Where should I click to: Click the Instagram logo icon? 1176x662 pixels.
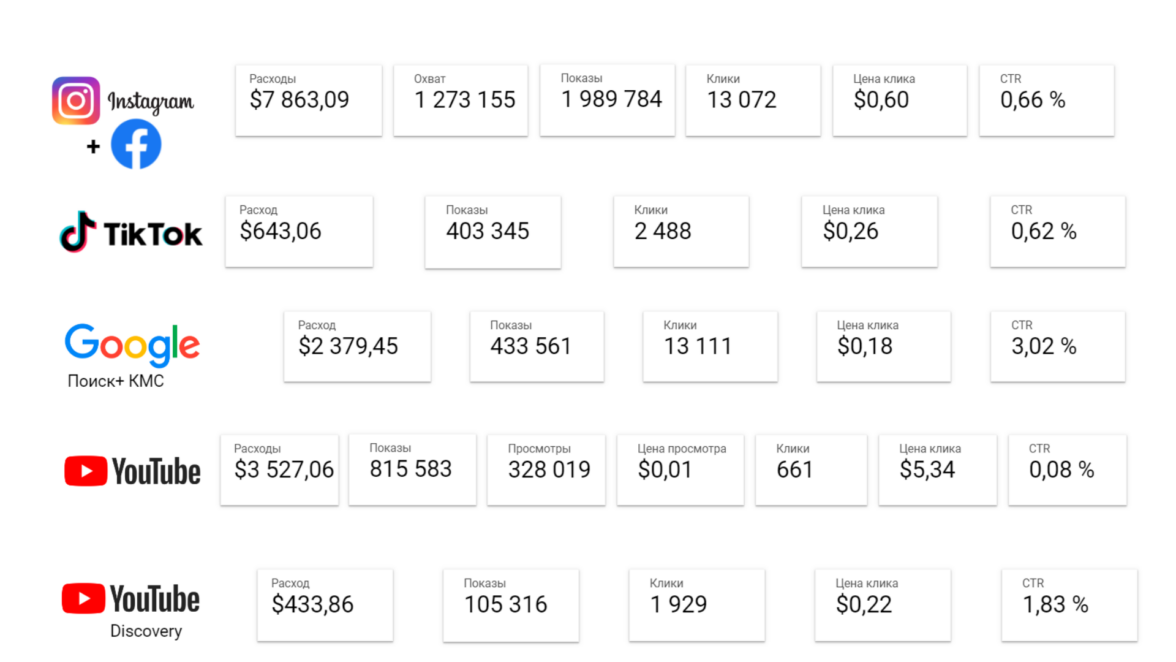(x=76, y=101)
